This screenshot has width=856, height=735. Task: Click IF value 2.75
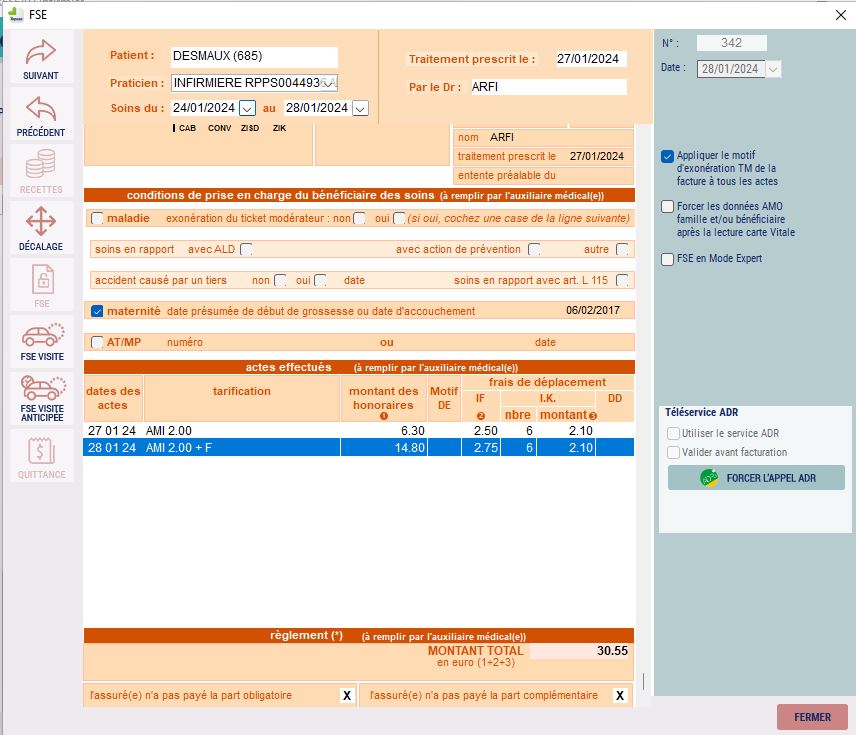pyautogui.click(x=486, y=448)
